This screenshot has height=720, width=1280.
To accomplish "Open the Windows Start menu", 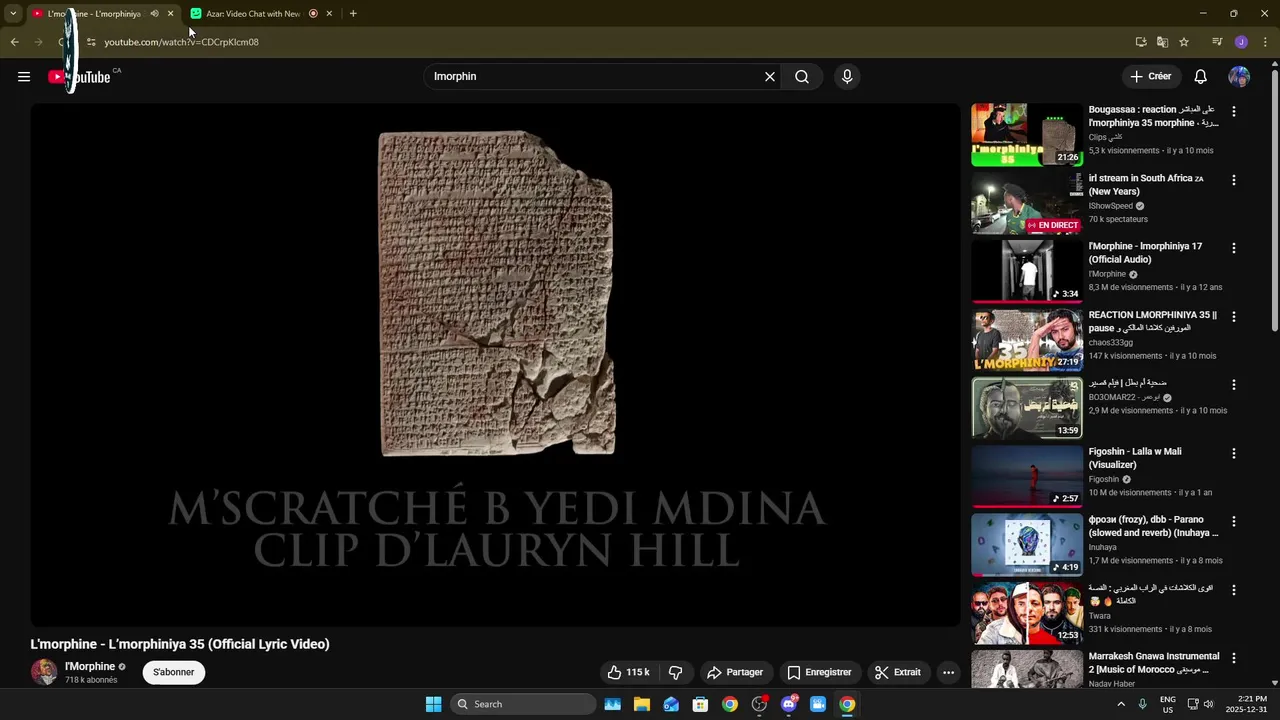I will (x=433, y=704).
